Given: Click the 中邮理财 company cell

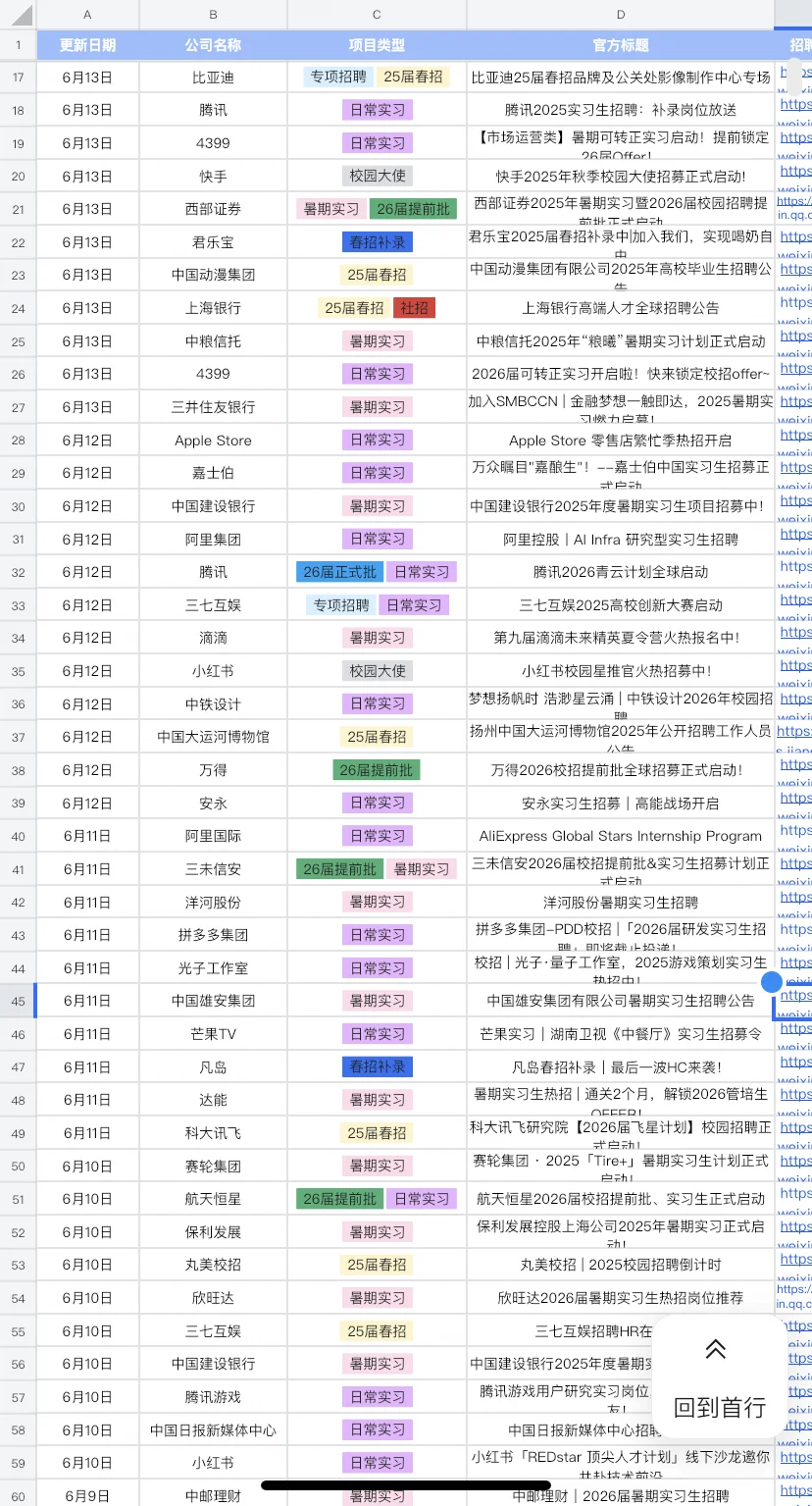Looking at the screenshot, I should pos(213,1495).
